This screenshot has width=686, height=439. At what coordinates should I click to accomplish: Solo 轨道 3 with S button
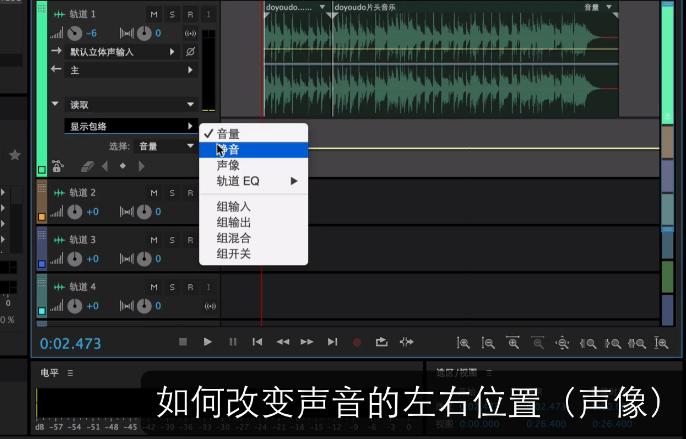pos(172,240)
